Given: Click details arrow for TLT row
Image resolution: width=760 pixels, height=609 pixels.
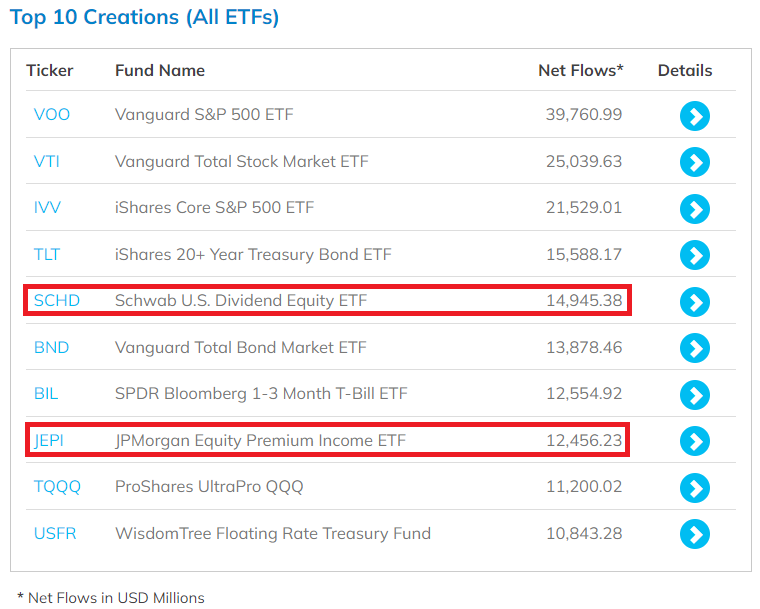Looking at the screenshot, I should click(x=694, y=255).
